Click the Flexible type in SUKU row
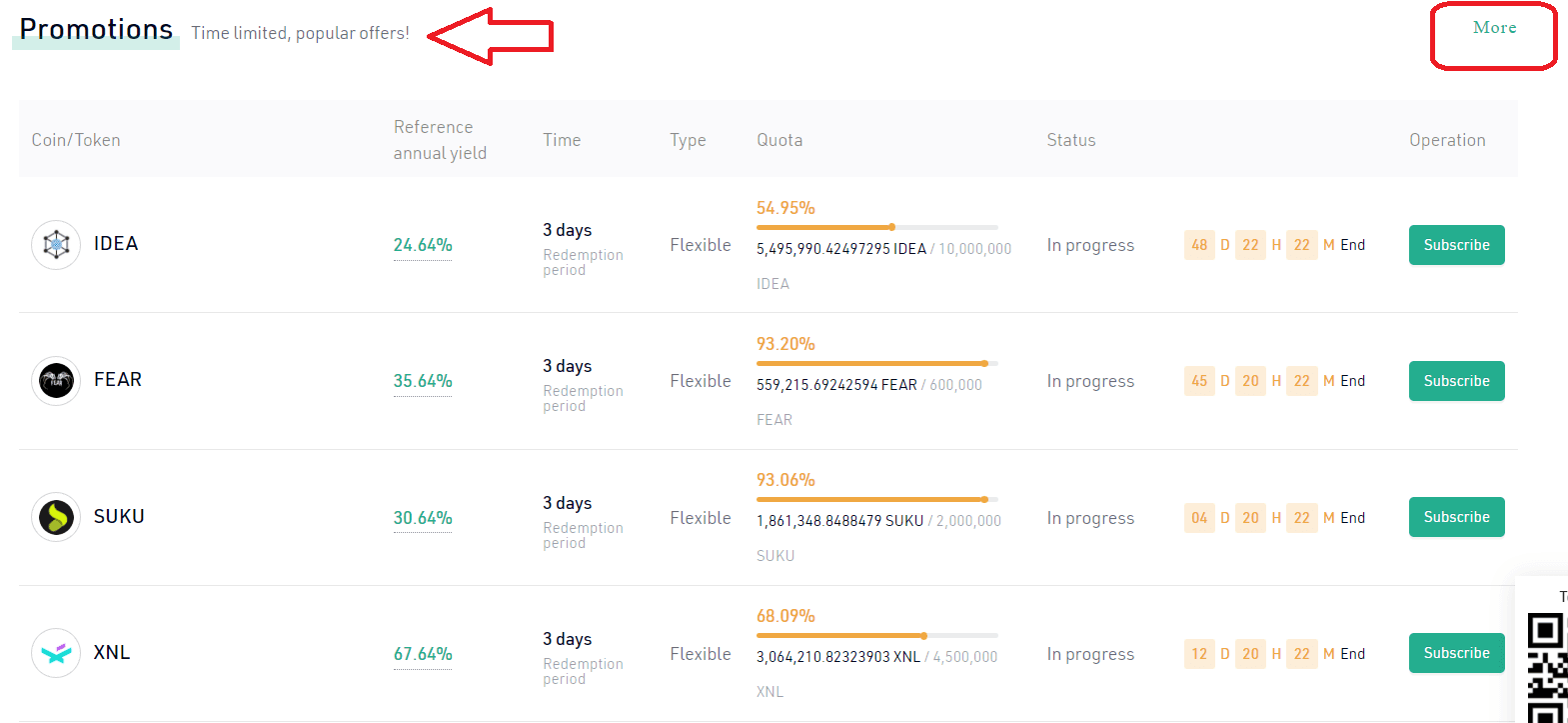Image resolution: width=1568 pixels, height=723 pixels. [701, 518]
